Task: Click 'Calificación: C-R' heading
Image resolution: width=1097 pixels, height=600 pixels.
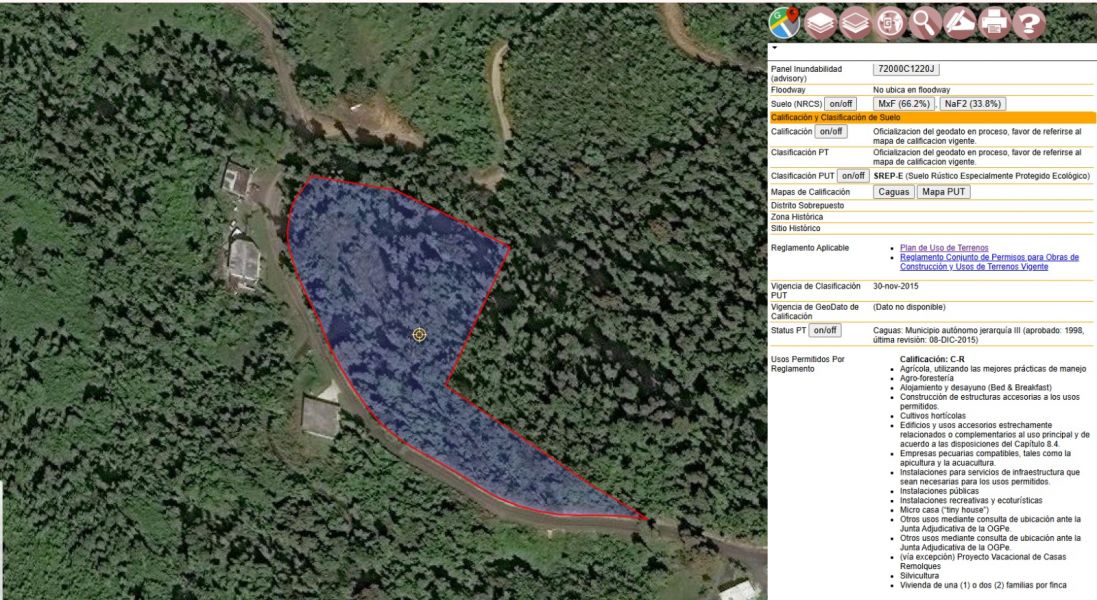Action: tap(932, 359)
